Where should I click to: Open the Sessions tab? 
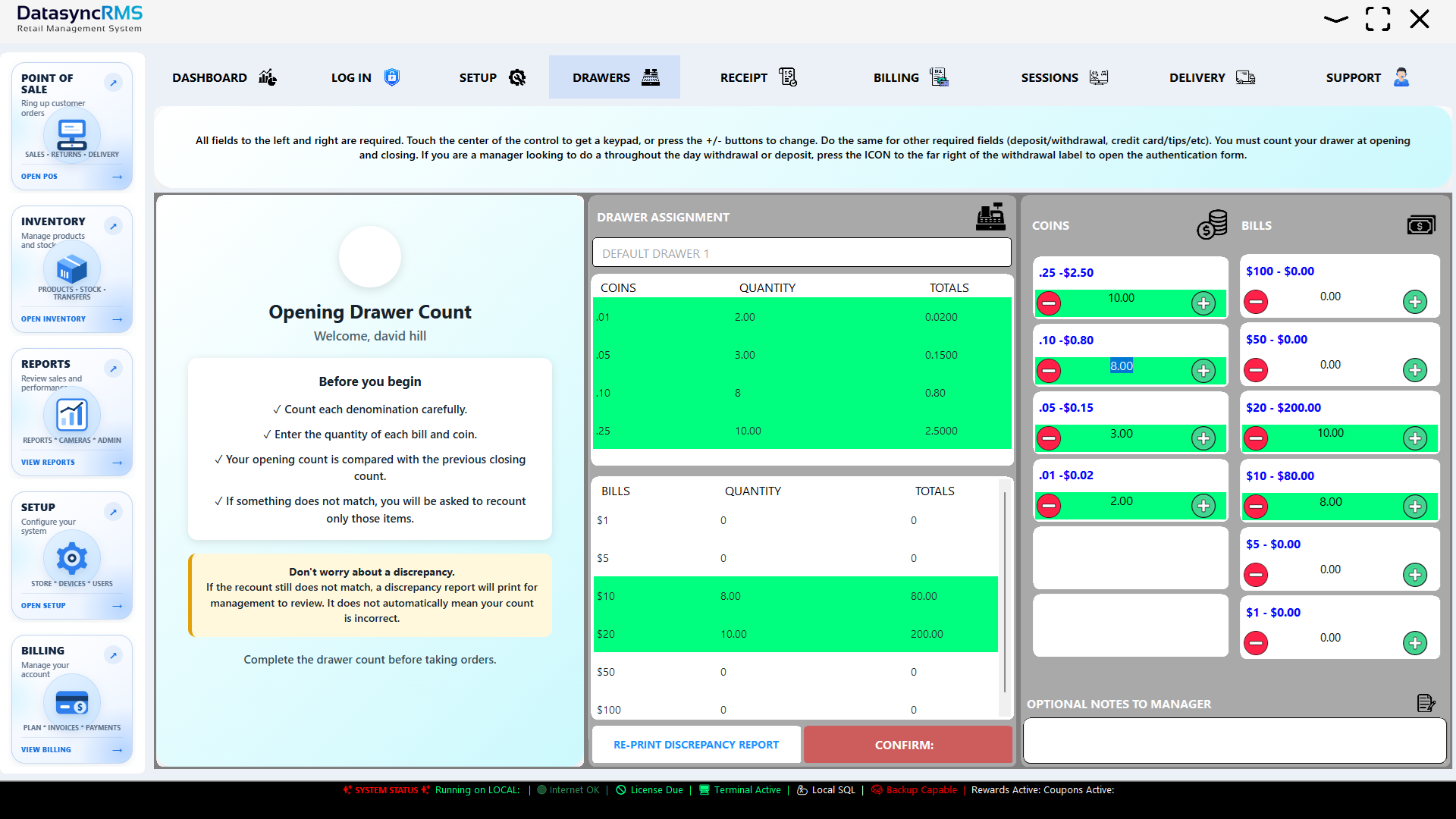coord(1064,77)
